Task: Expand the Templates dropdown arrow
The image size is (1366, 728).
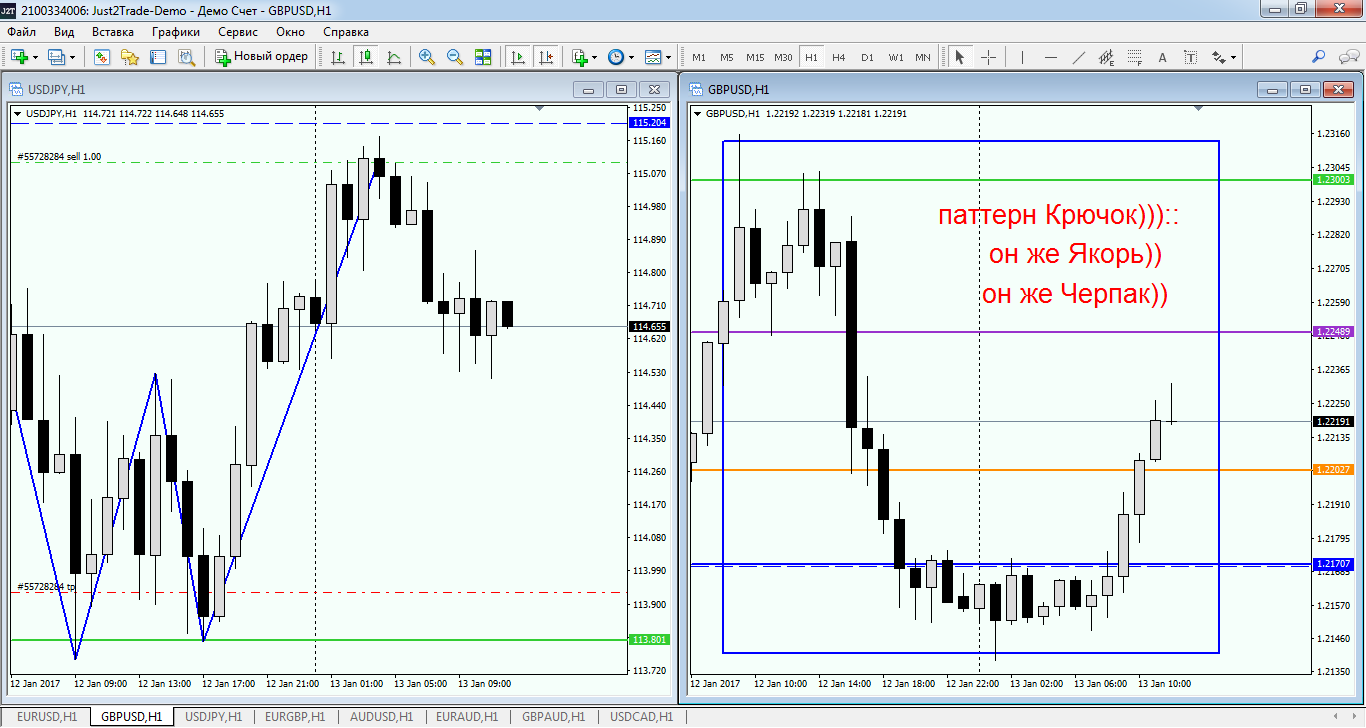Action: point(668,57)
